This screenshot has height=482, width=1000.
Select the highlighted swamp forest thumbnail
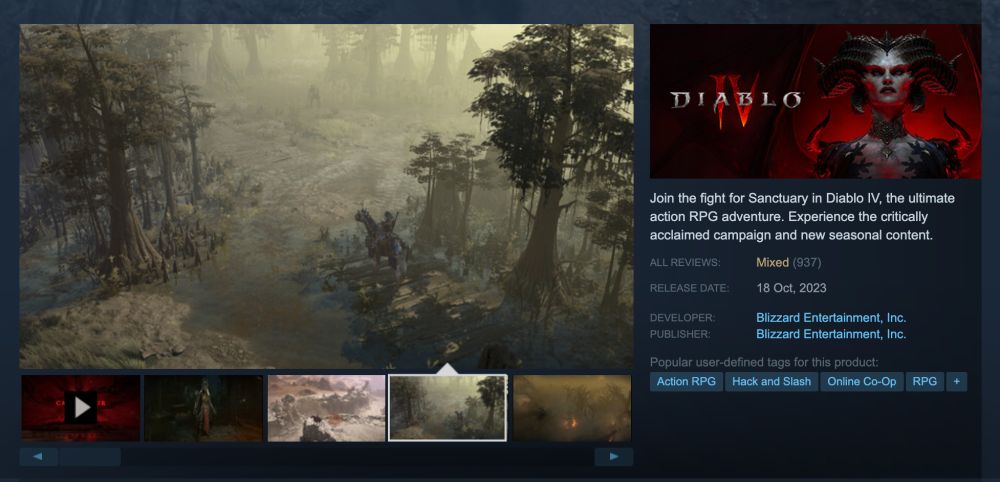coord(448,408)
